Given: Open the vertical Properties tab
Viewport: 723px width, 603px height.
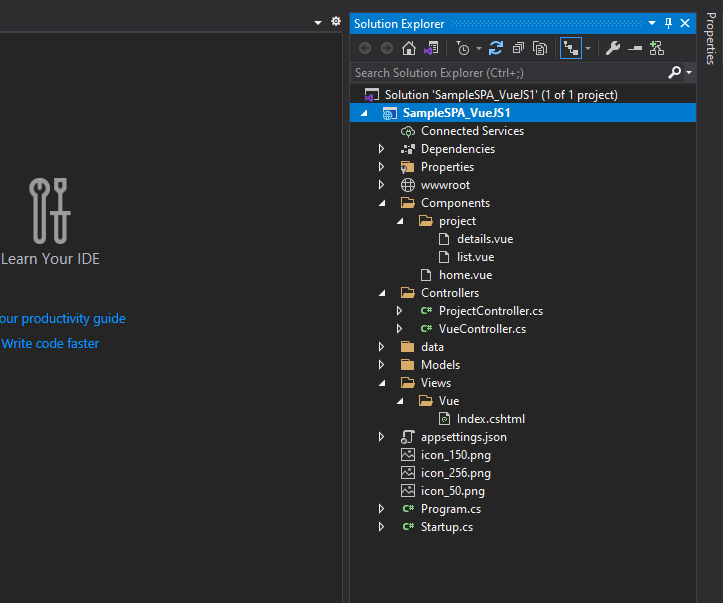Looking at the screenshot, I should click(711, 39).
